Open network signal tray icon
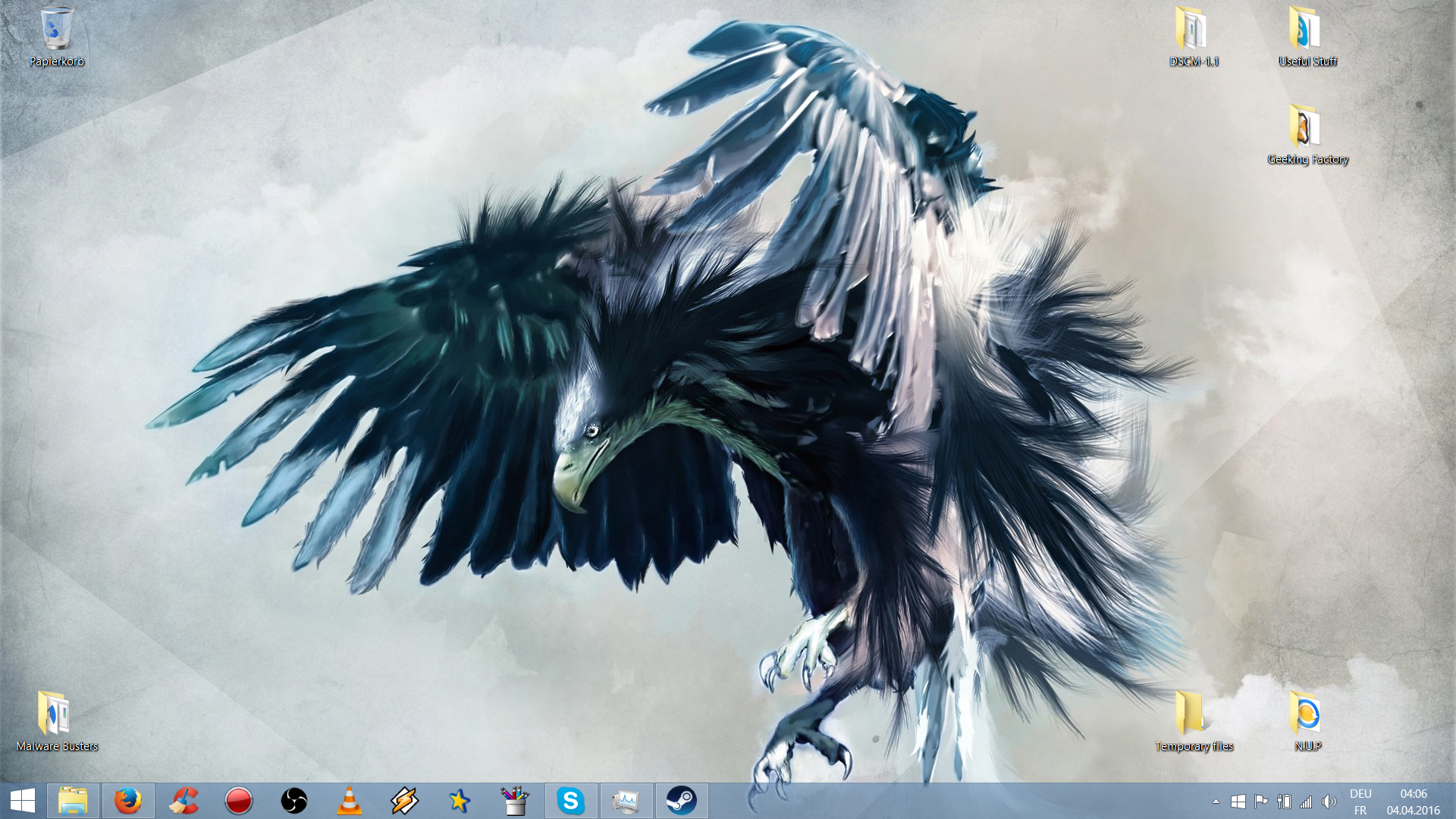 [1306, 802]
